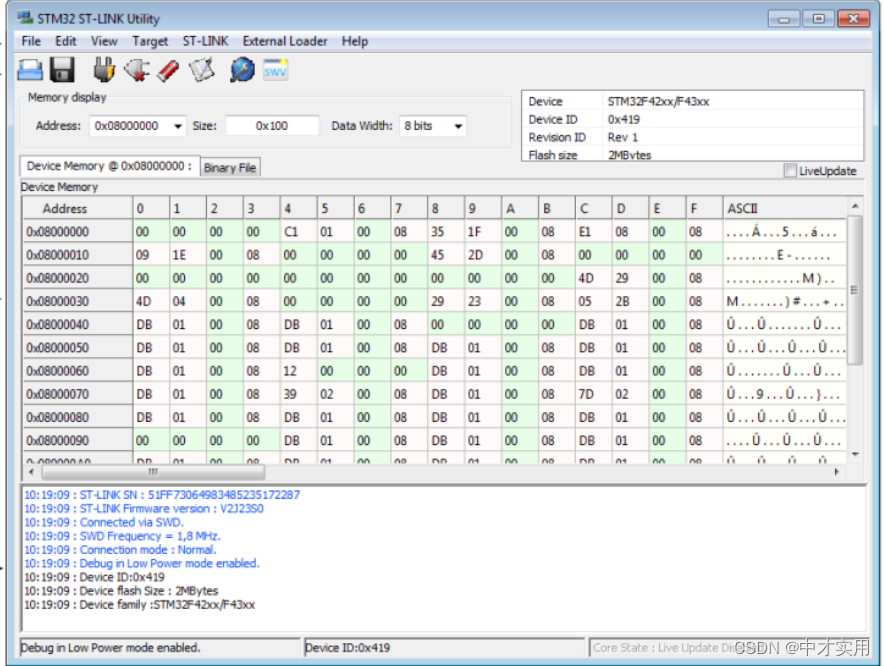Click log line Connection mode : Normal
This screenshot has width=884, height=666.
tap(120, 549)
